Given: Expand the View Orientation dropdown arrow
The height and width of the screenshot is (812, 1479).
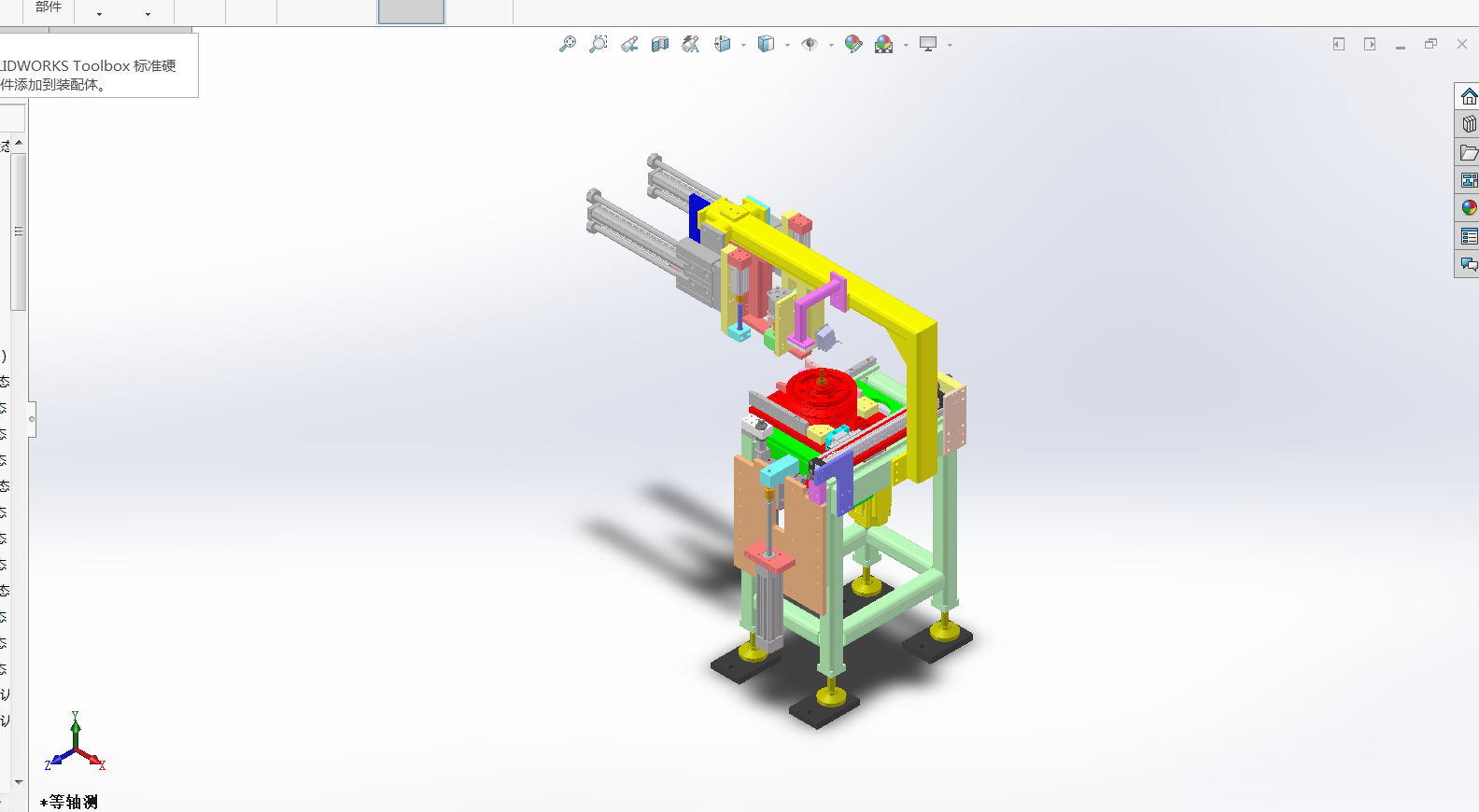Looking at the screenshot, I should 744,45.
